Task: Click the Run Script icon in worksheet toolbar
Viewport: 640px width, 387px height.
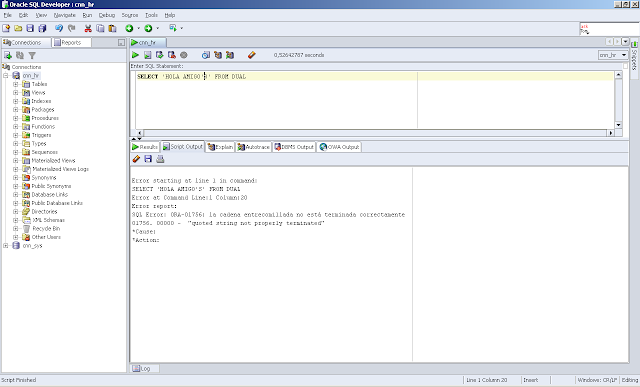Action: 147,55
